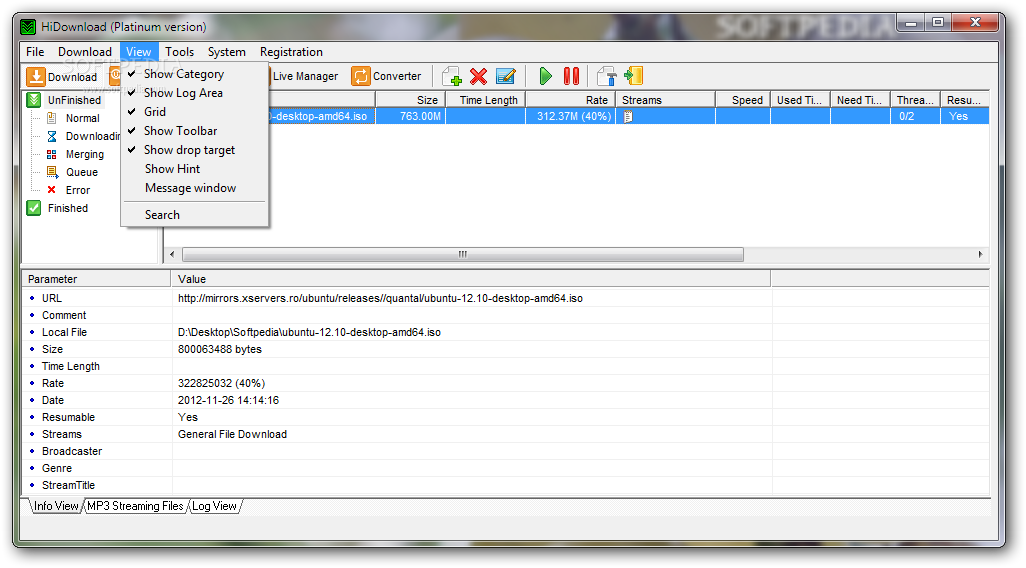
Task: Click horizontal scrollbar left arrow
Action: point(172,254)
